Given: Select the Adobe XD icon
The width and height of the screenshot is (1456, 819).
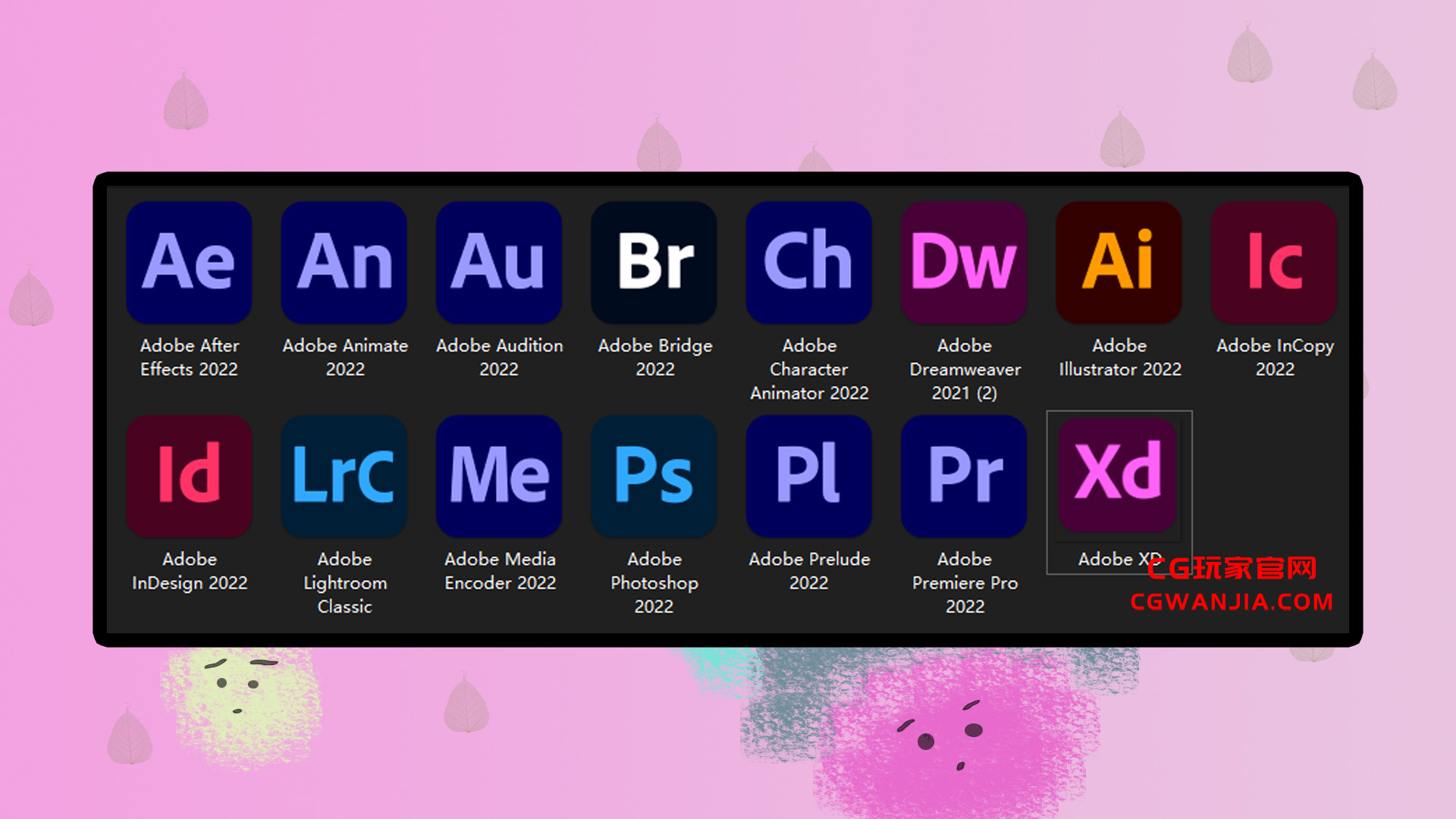Looking at the screenshot, I should coord(1118,474).
